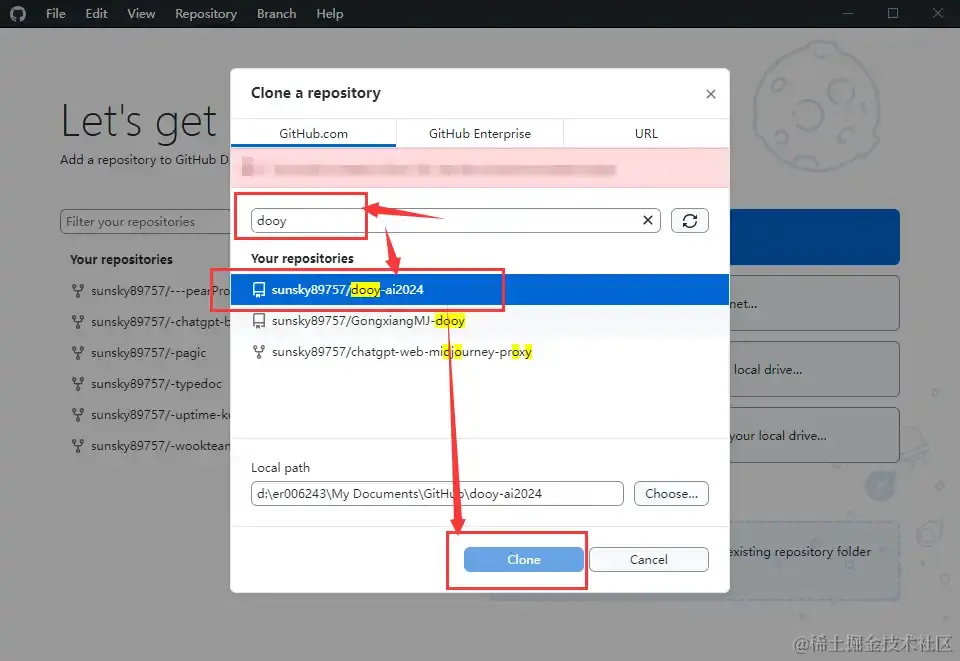Open the Edit menu
This screenshot has width=960, height=661.
pyautogui.click(x=96, y=13)
